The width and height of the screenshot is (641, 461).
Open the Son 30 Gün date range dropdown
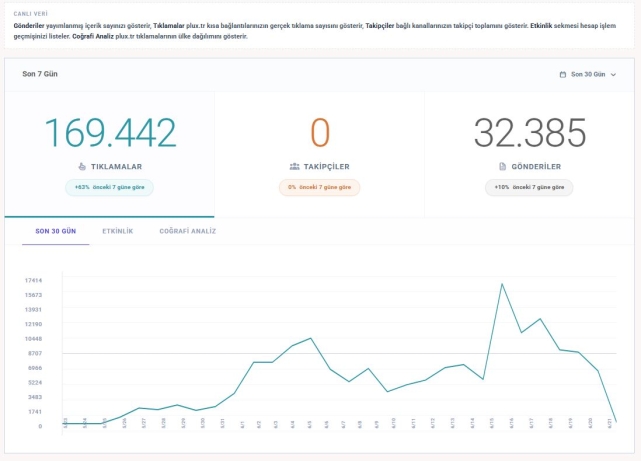point(588,74)
